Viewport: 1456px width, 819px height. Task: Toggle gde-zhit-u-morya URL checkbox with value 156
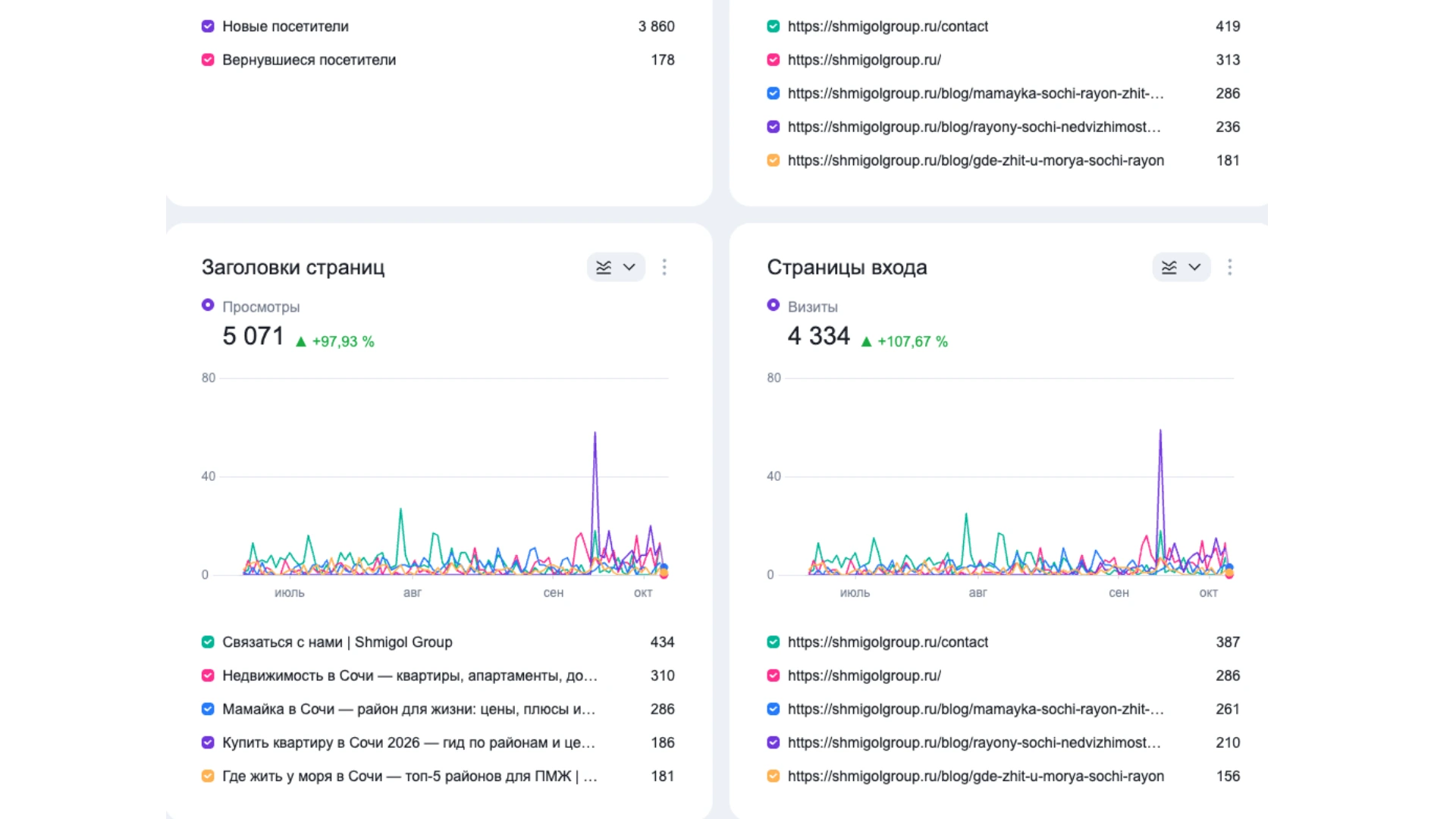[773, 777]
